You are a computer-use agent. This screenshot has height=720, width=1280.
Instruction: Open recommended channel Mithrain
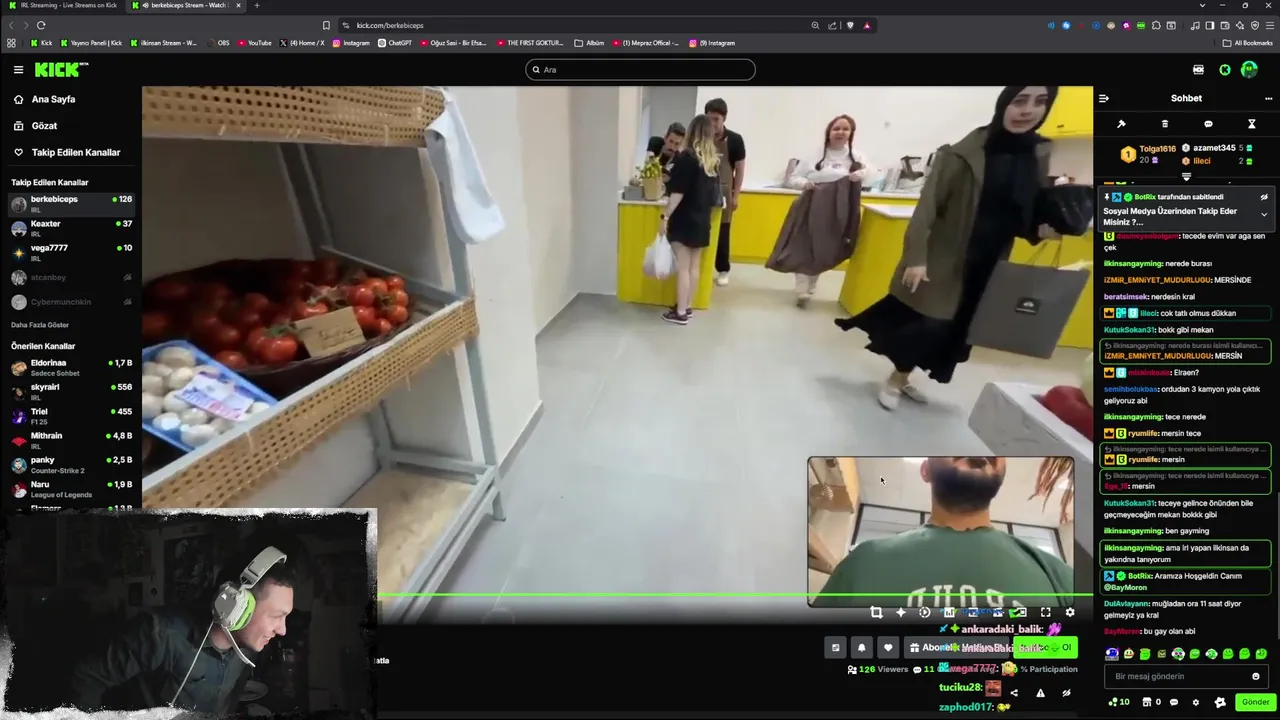pyautogui.click(x=70, y=440)
